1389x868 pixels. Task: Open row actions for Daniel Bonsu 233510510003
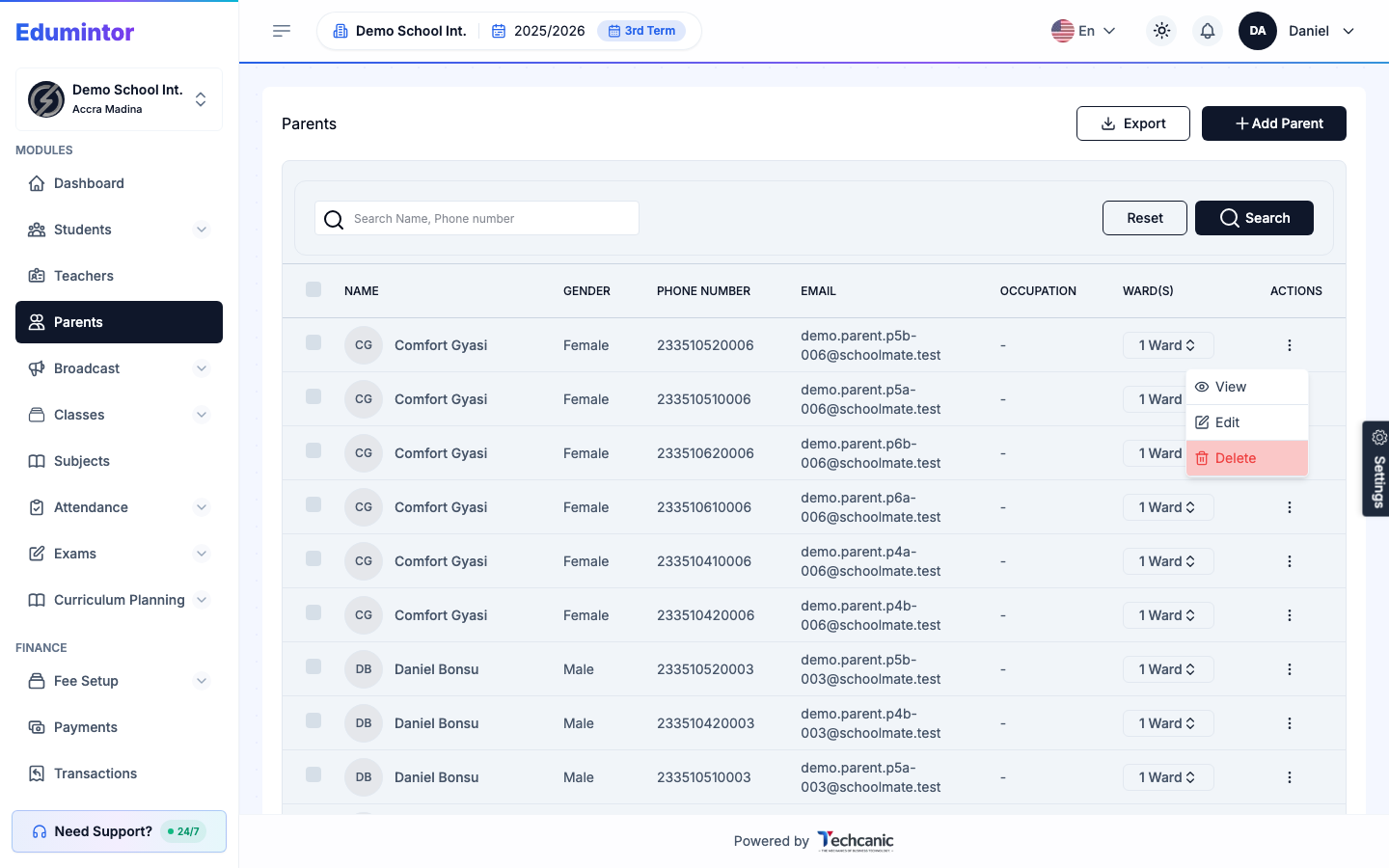[x=1290, y=777]
